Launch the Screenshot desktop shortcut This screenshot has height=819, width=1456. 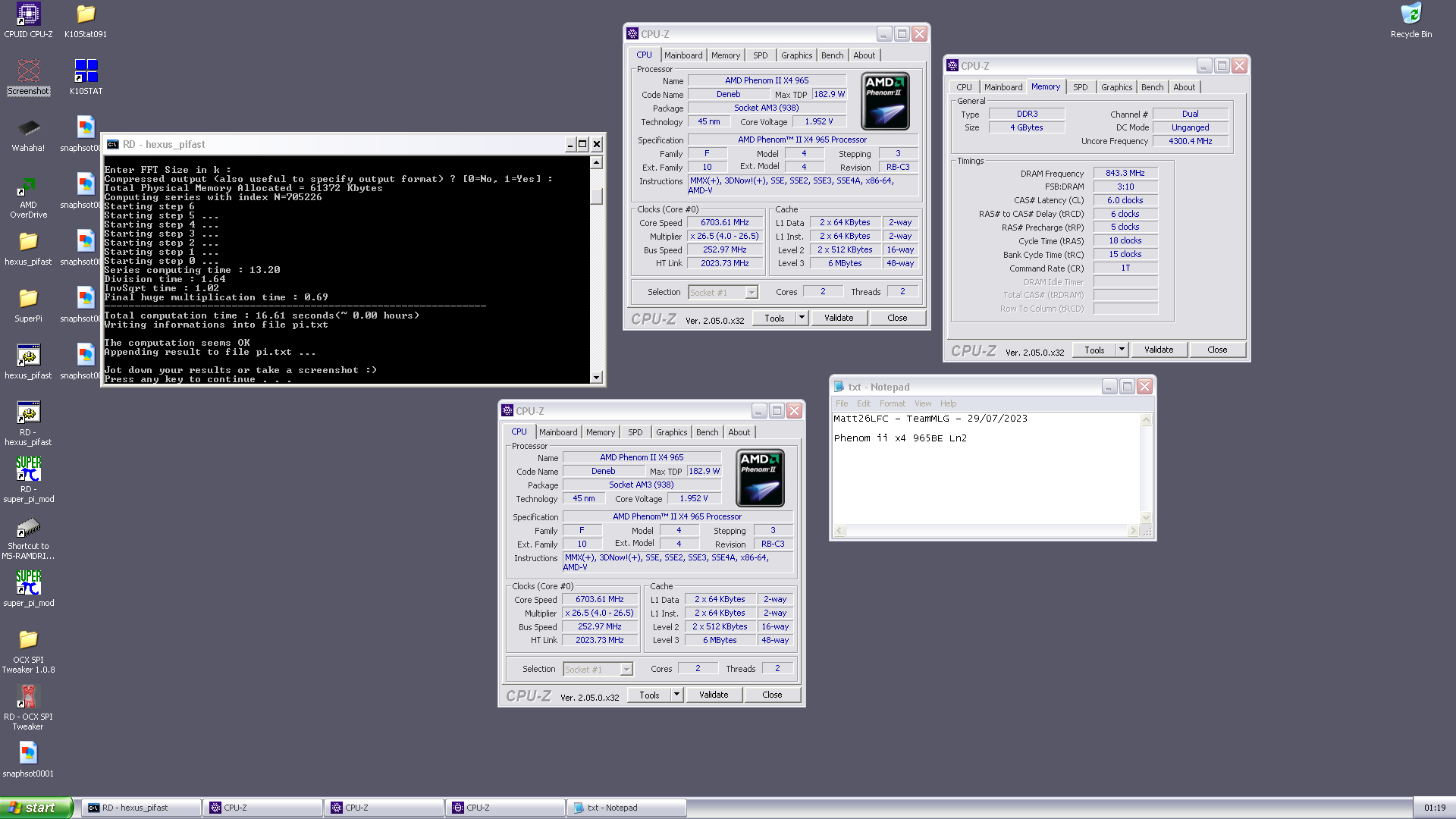pos(28,77)
